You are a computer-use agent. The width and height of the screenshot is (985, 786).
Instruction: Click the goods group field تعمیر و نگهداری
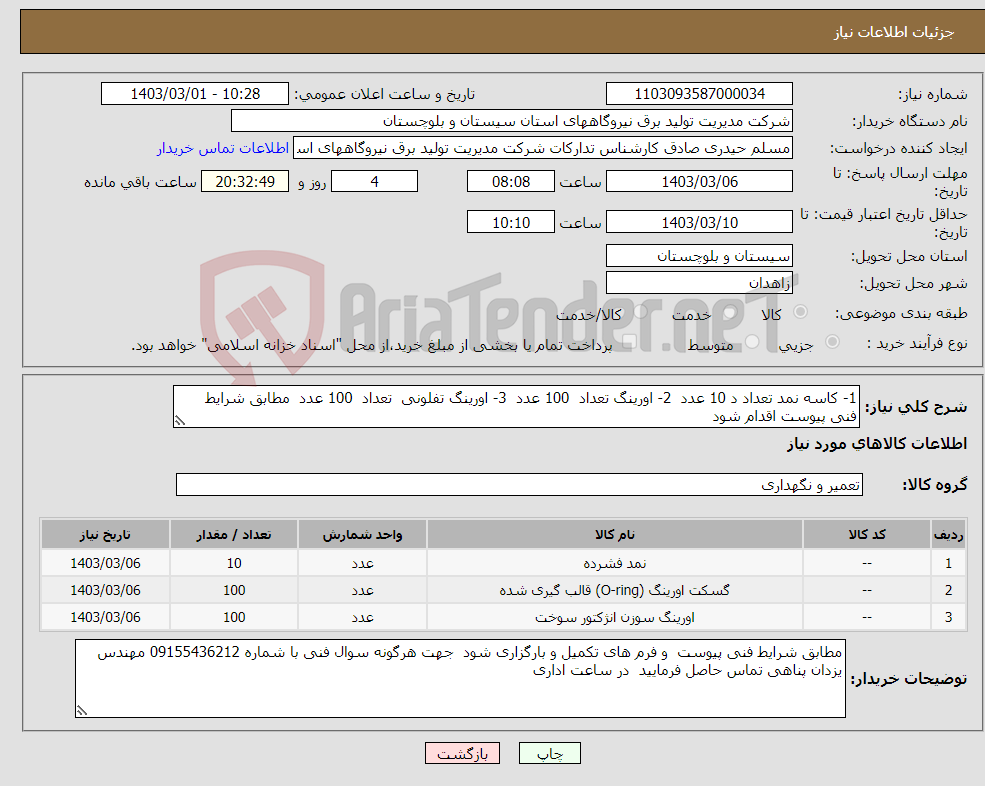[519, 485]
